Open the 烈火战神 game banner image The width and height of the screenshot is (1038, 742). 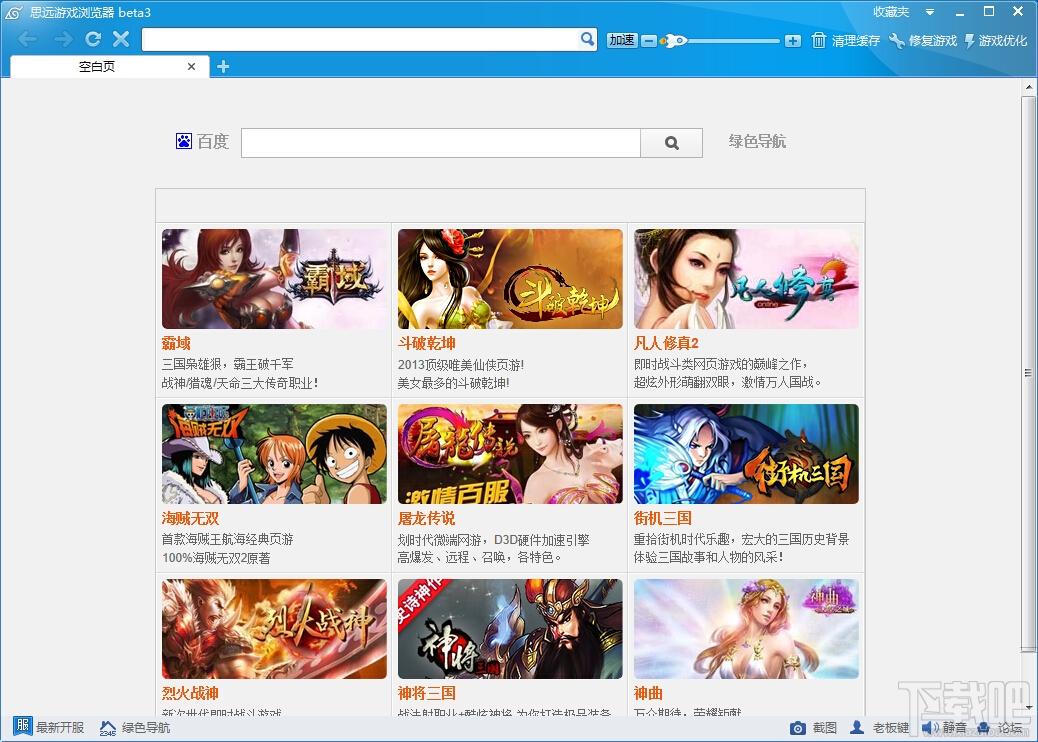[x=274, y=629]
